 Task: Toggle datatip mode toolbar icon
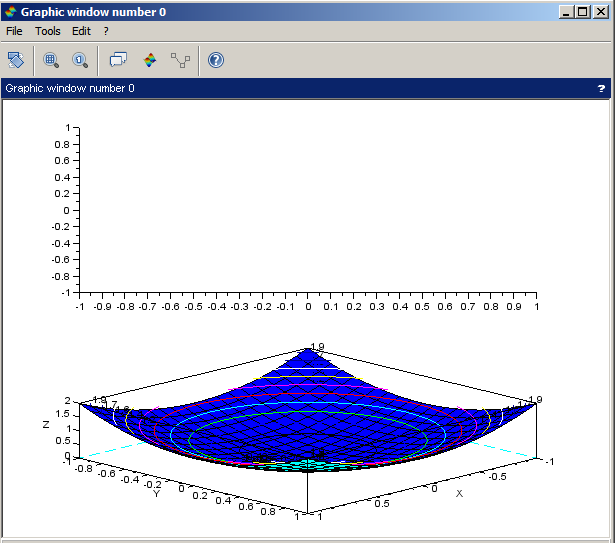[x=118, y=60]
